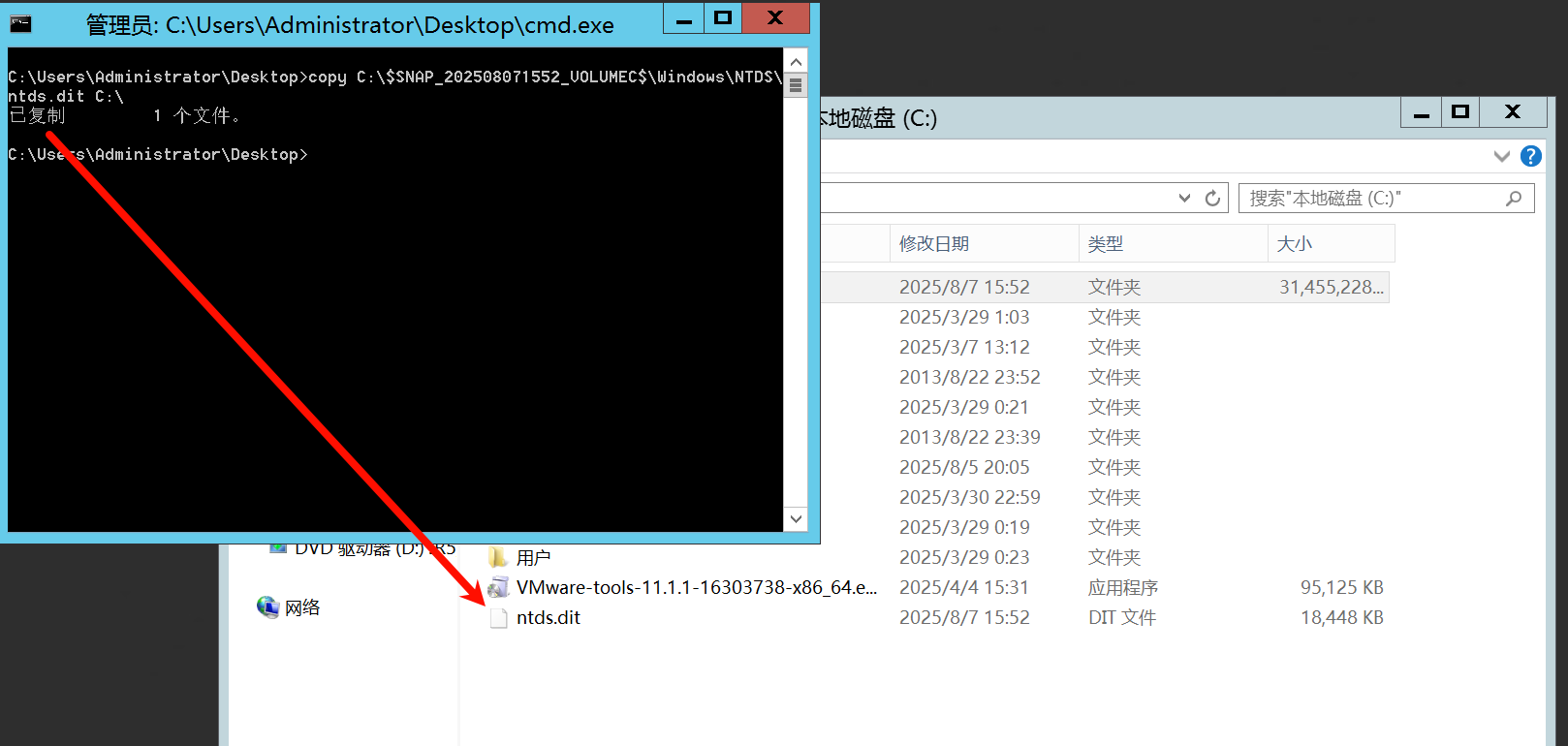The image size is (1568, 746).
Task: Sort by 大小 column header
Action: [x=1295, y=244]
